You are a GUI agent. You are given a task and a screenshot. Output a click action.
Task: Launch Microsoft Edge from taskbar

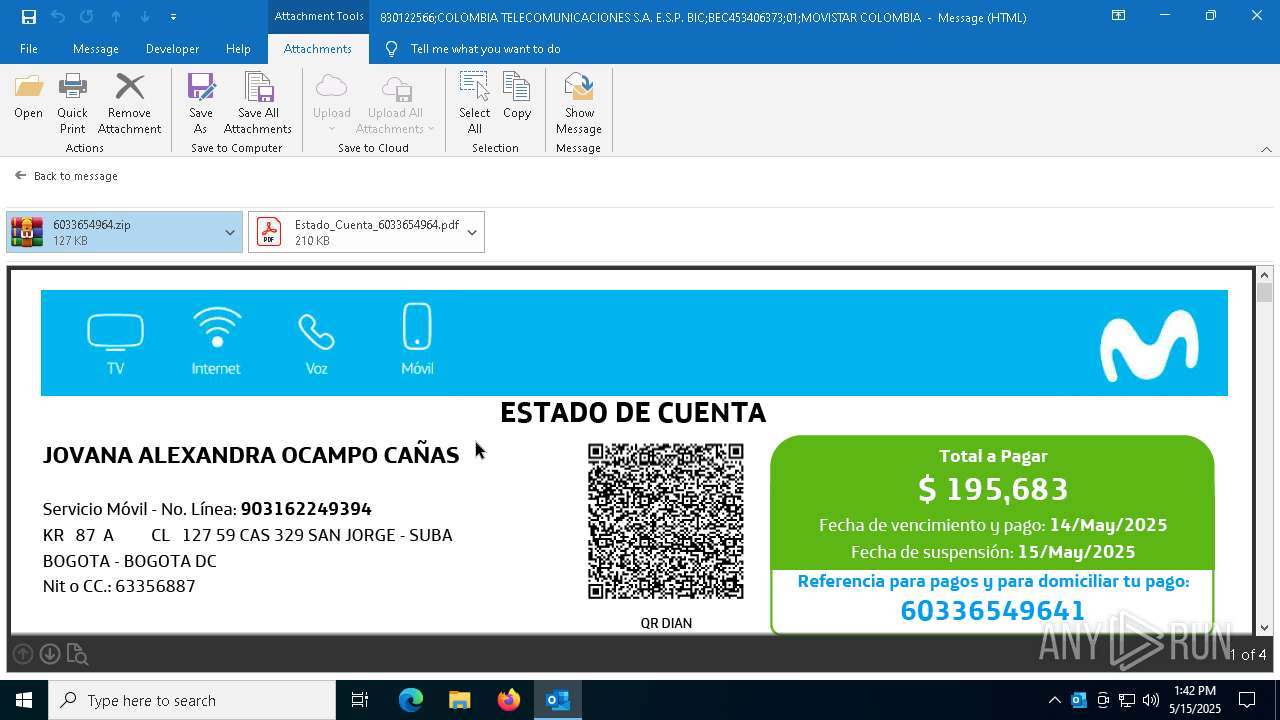[411, 700]
